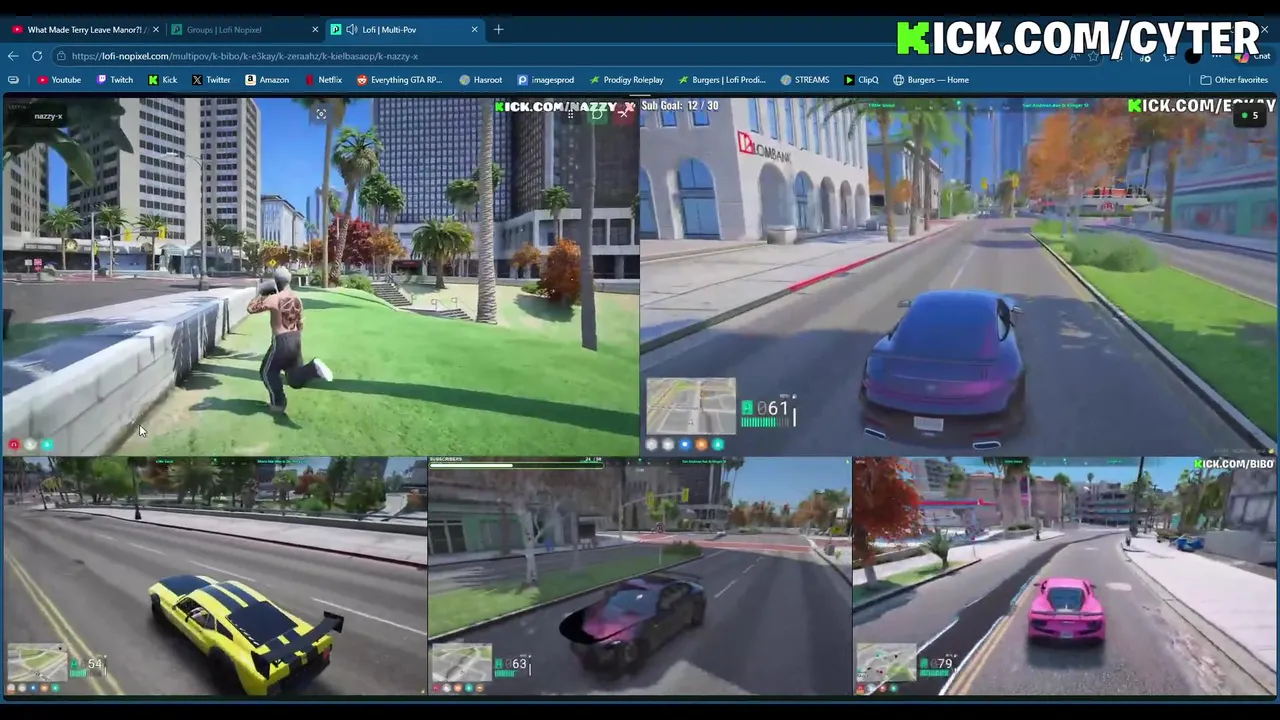Open the 'Burgers — Home' bookmark
Image resolution: width=1280 pixels, height=720 pixels.
tap(931, 80)
